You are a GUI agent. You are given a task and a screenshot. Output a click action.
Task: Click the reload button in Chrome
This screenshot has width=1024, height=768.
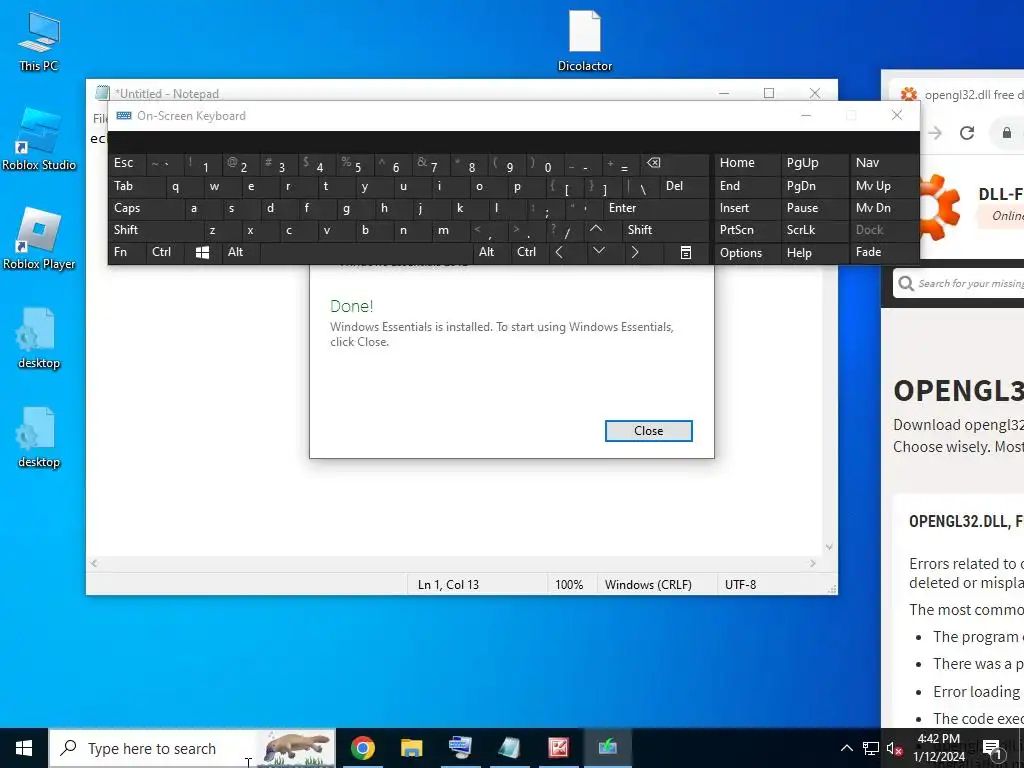[x=967, y=133]
